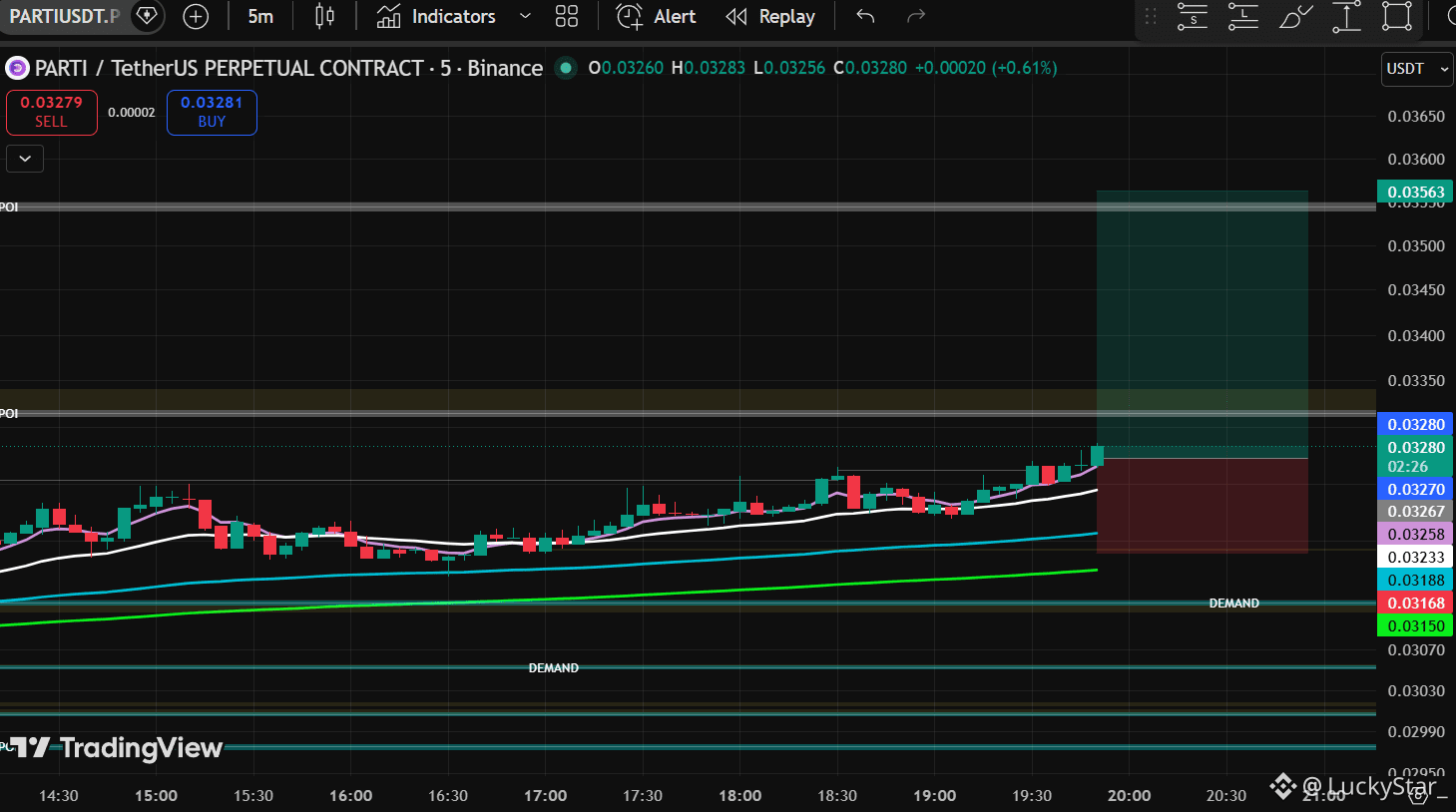Click the 0.03350 price scale label
Viewport: 1456px width, 812px height.
tap(1416, 381)
